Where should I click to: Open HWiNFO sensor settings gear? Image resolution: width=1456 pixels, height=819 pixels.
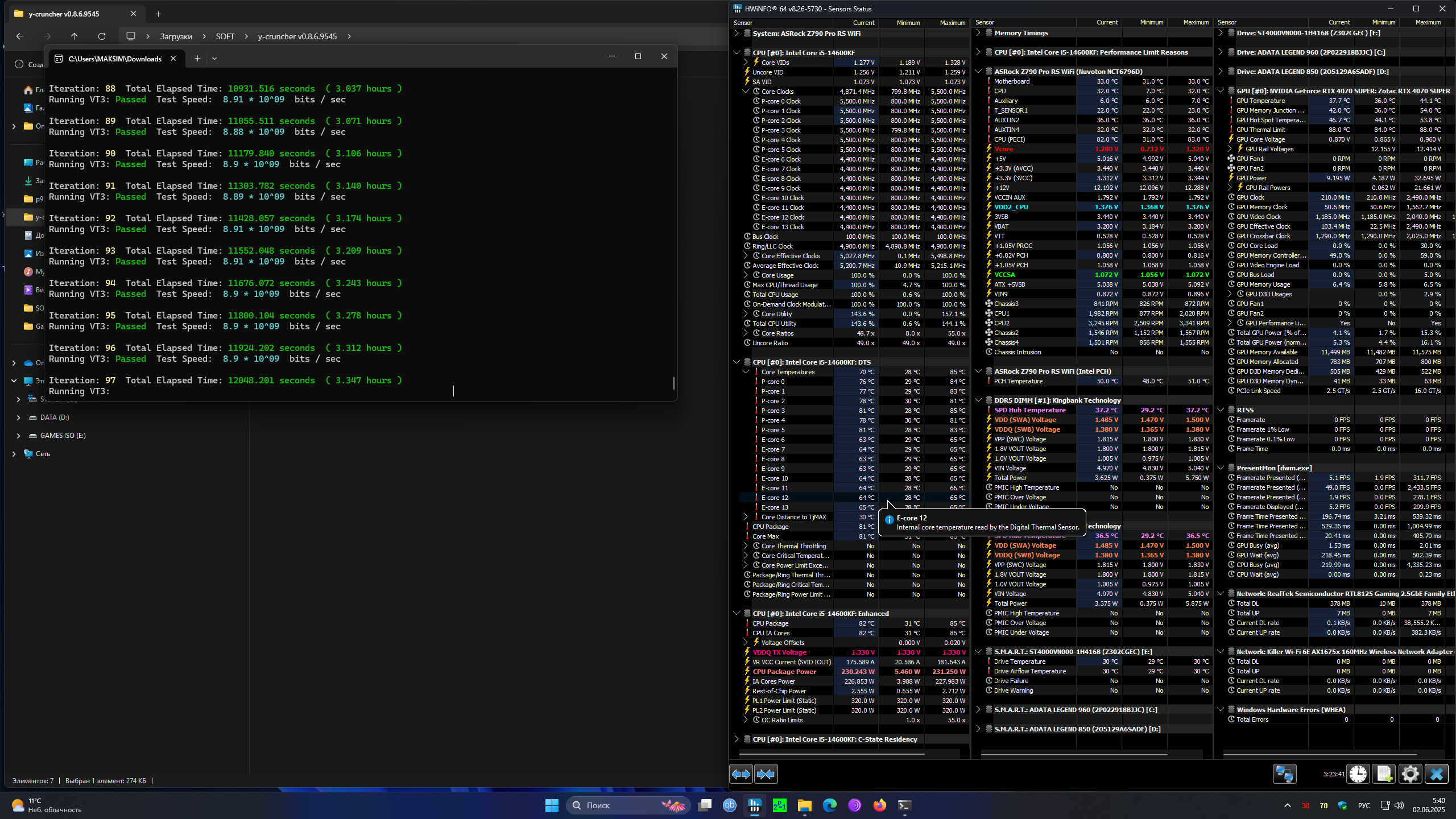click(1410, 774)
